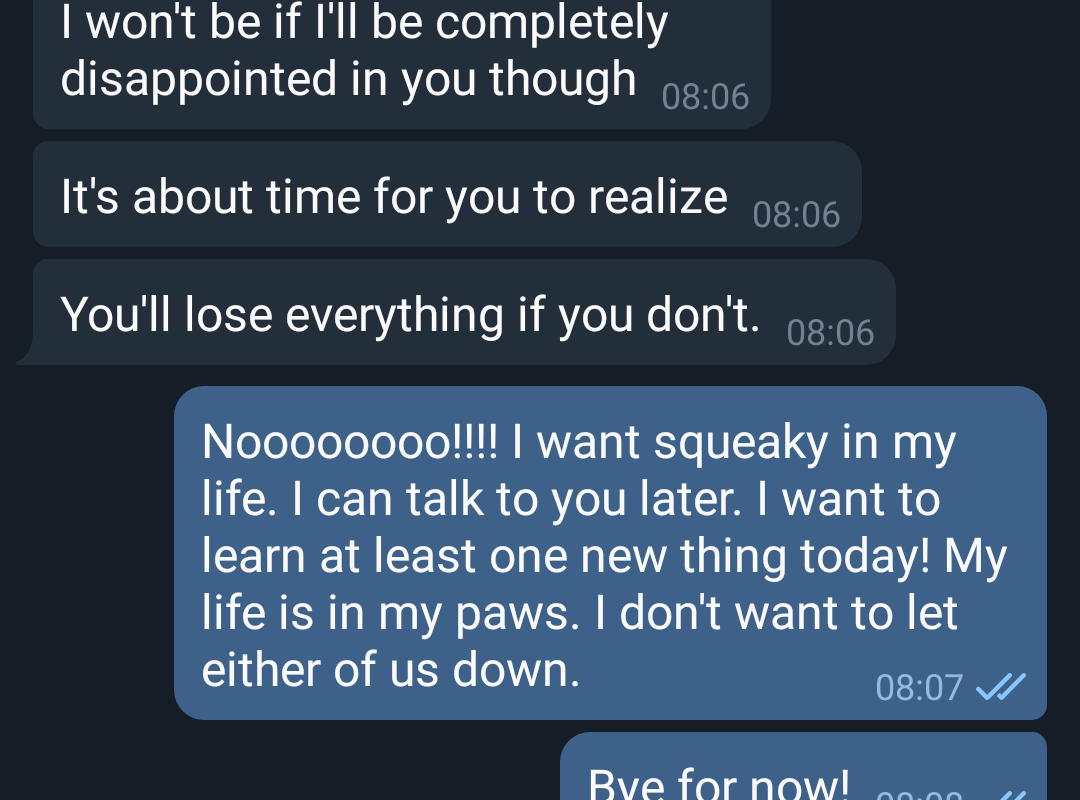Open the It's about time for you message bubble
The width and height of the screenshot is (1080, 800).
click(447, 194)
